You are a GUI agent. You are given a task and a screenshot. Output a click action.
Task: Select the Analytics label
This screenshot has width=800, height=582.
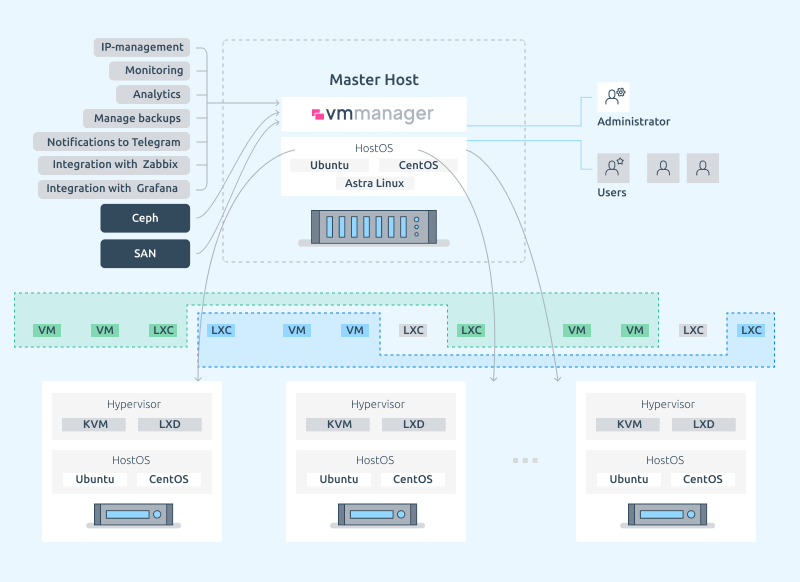(x=153, y=94)
